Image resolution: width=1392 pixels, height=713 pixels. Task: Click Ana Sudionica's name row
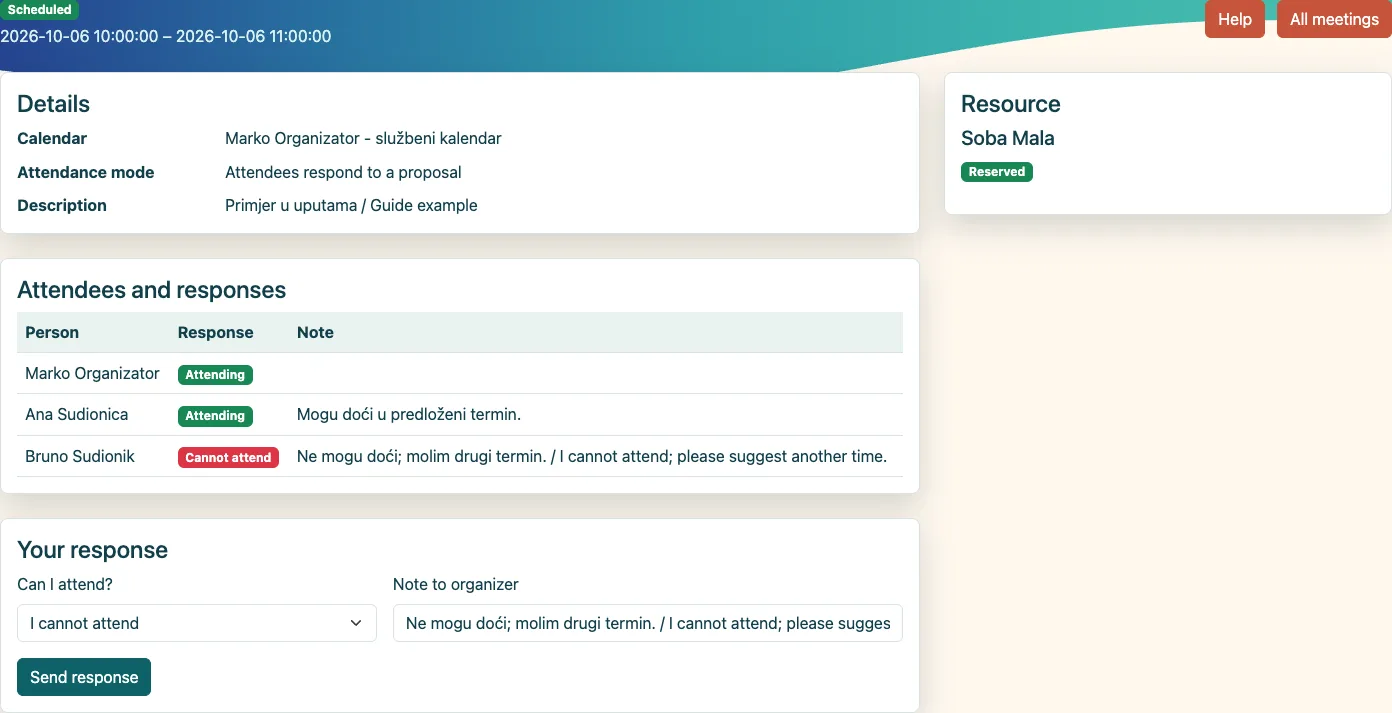(x=77, y=415)
